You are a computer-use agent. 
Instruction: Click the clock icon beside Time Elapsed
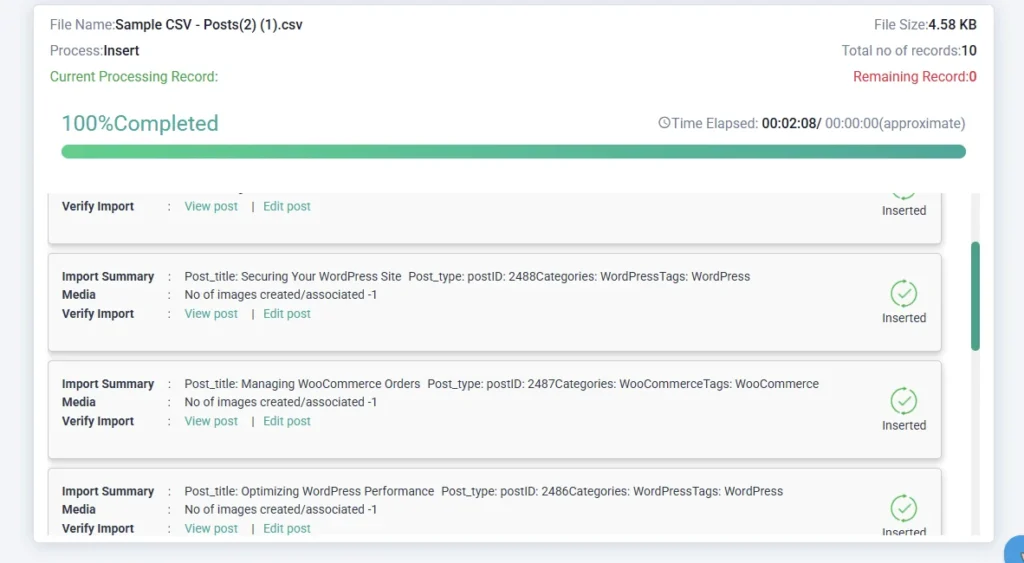click(664, 123)
